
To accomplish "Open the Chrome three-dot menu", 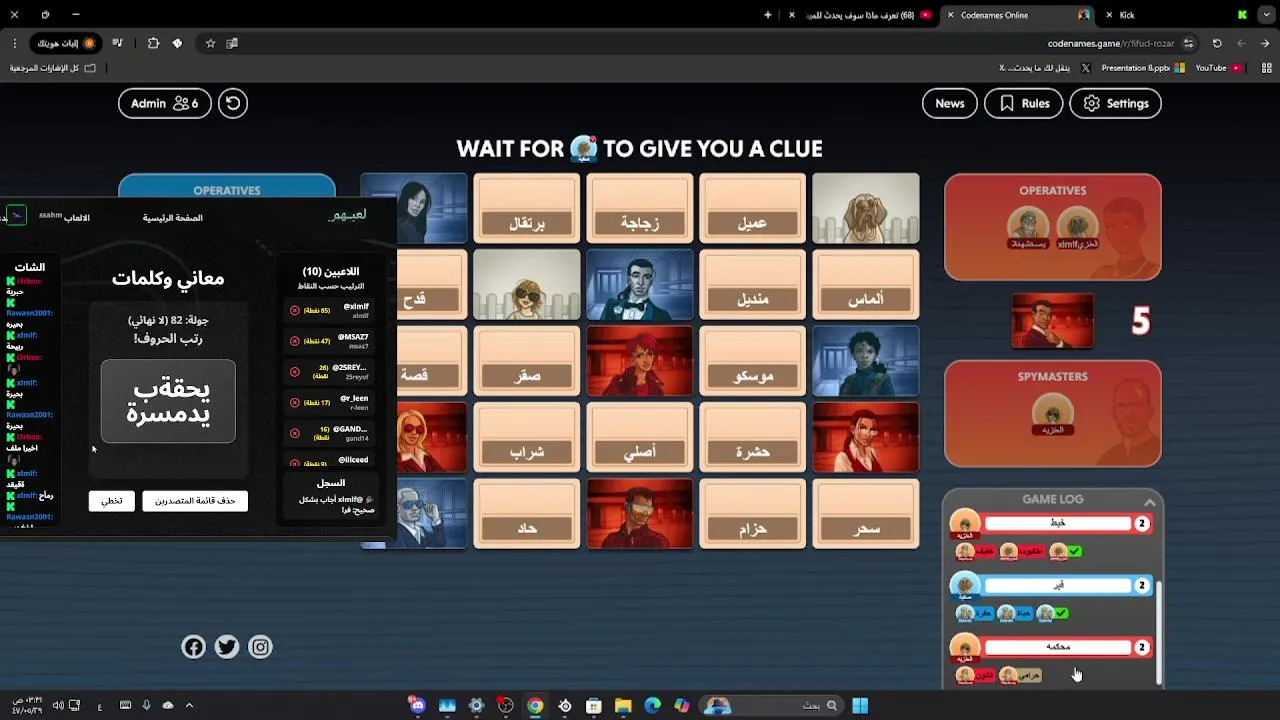I will (14, 43).
